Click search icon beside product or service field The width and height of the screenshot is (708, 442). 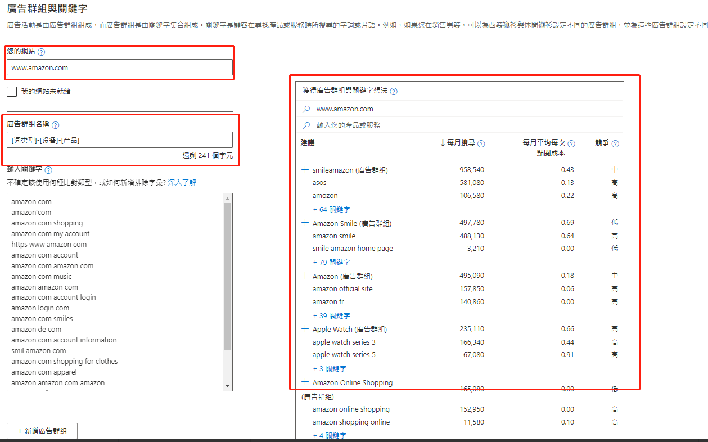coord(307,125)
